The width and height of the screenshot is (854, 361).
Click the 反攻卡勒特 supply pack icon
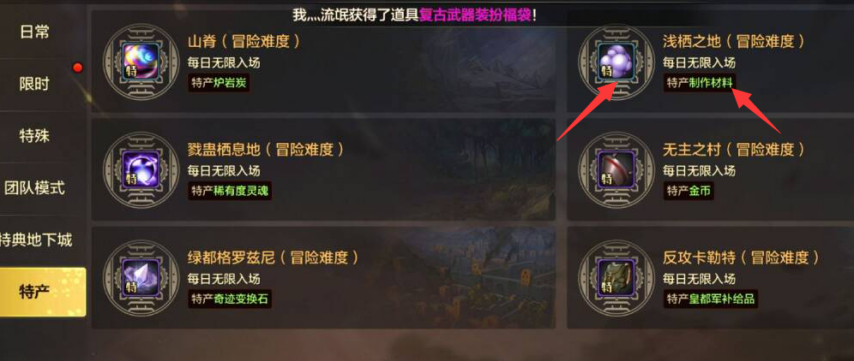click(616, 277)
